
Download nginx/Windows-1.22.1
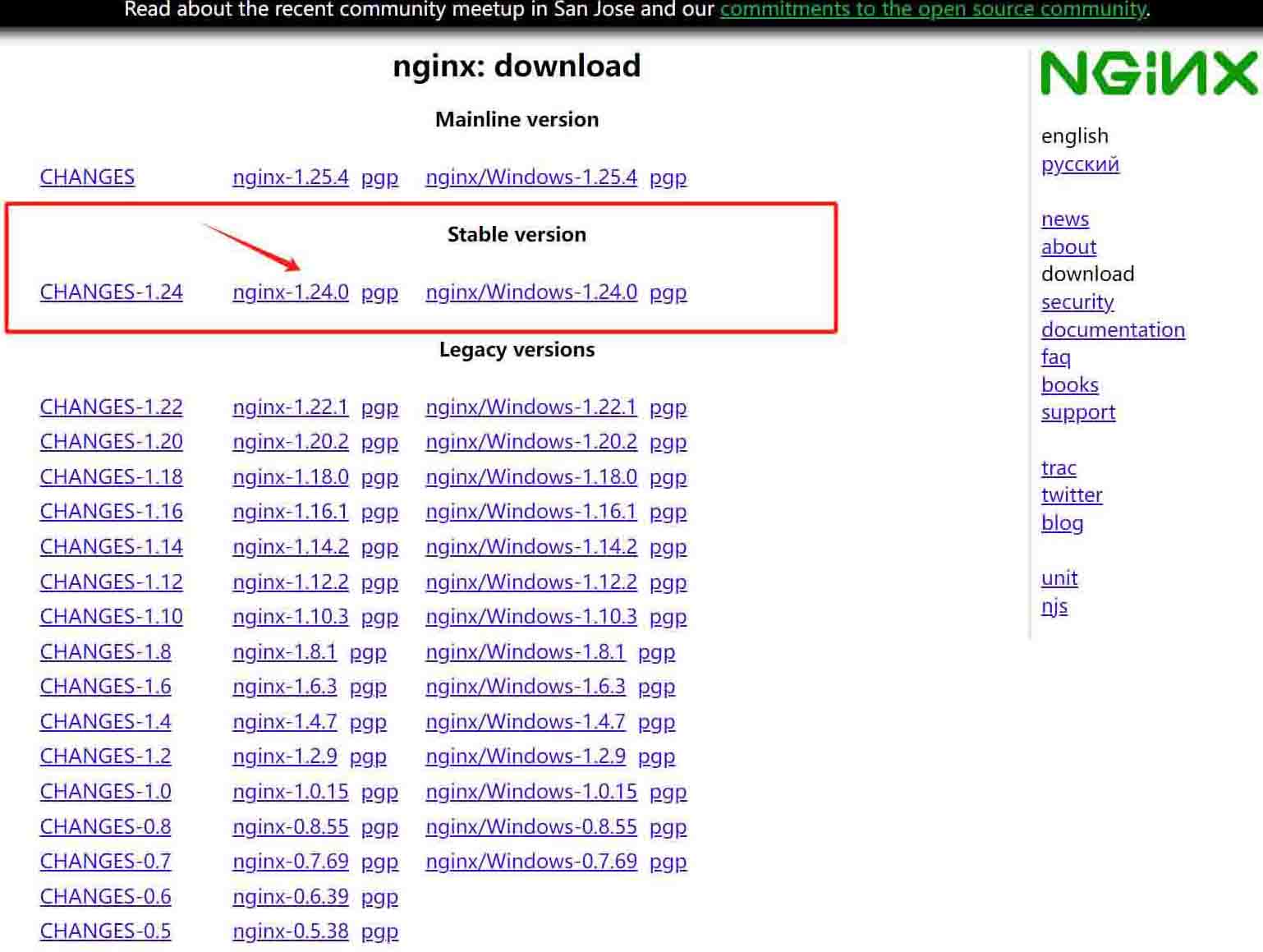click(531, 407)
